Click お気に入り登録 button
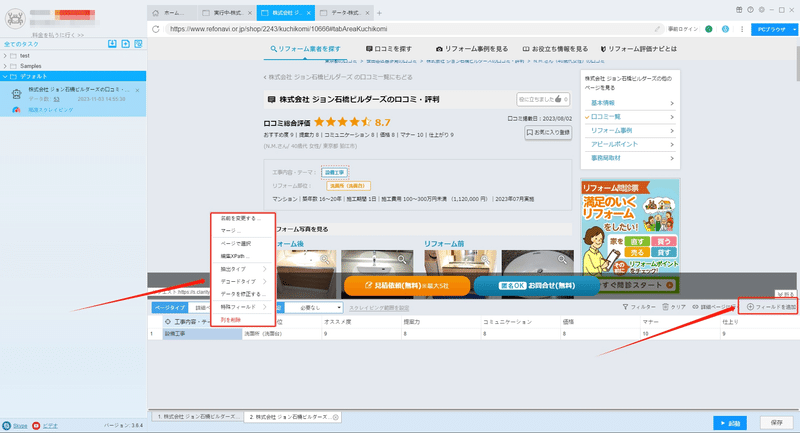Viewport: 800px width, 433px height. (548, 133)
